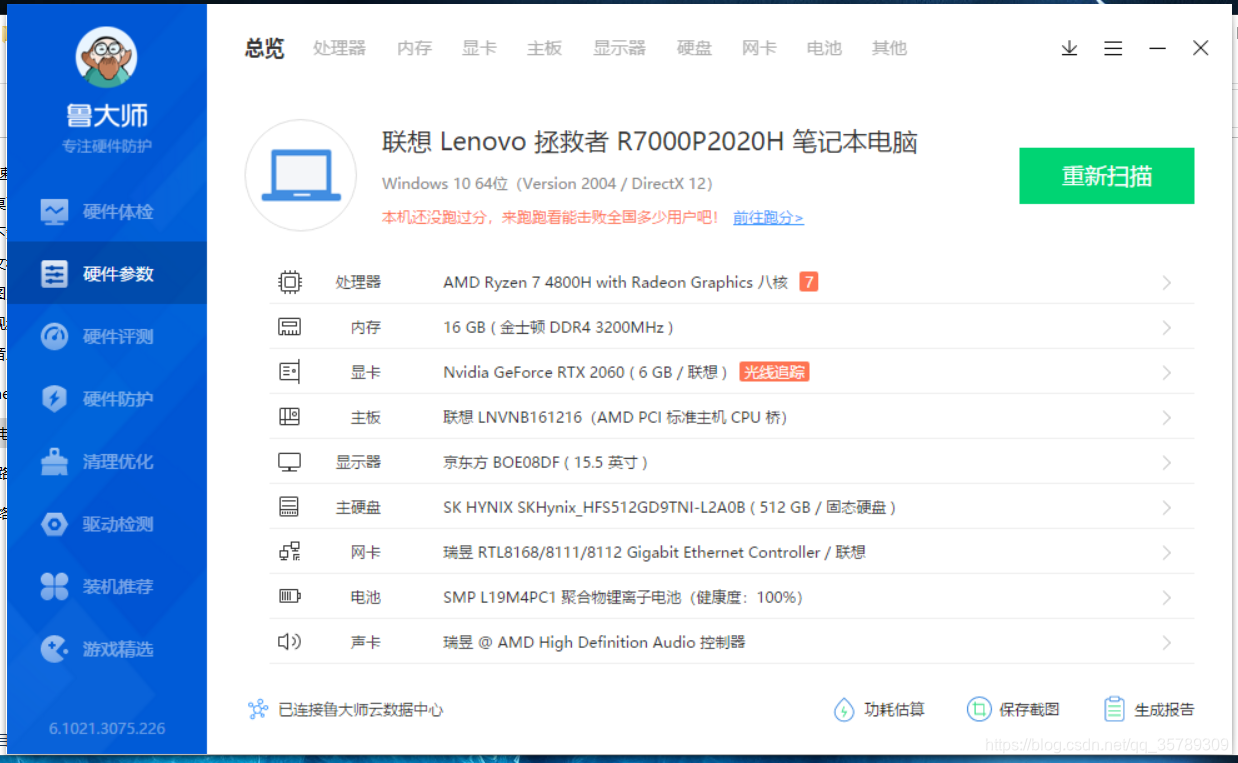Switch to the 处理器 tab

[x=339, y=48]
